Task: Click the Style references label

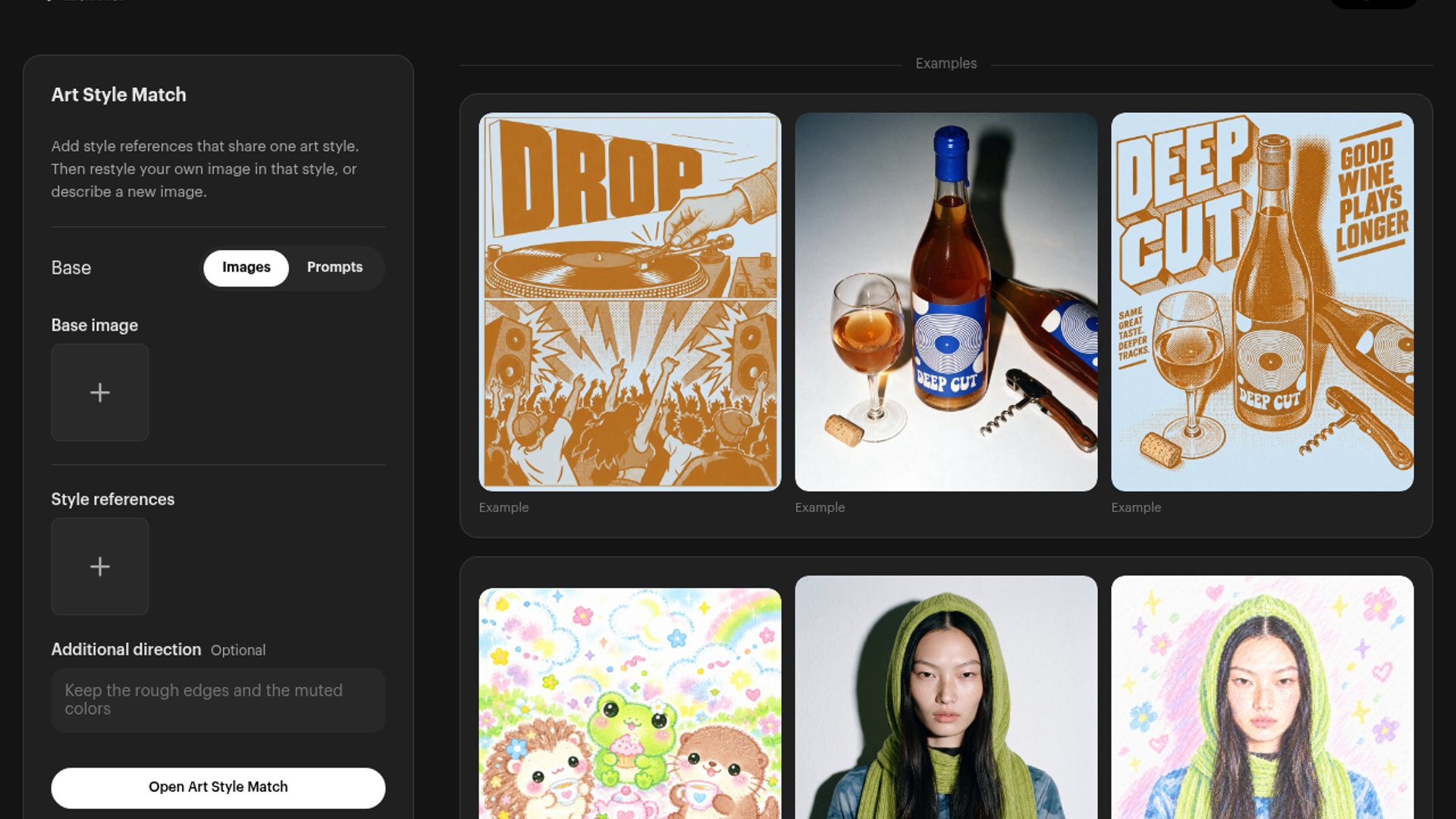Action: click(113, 499)
